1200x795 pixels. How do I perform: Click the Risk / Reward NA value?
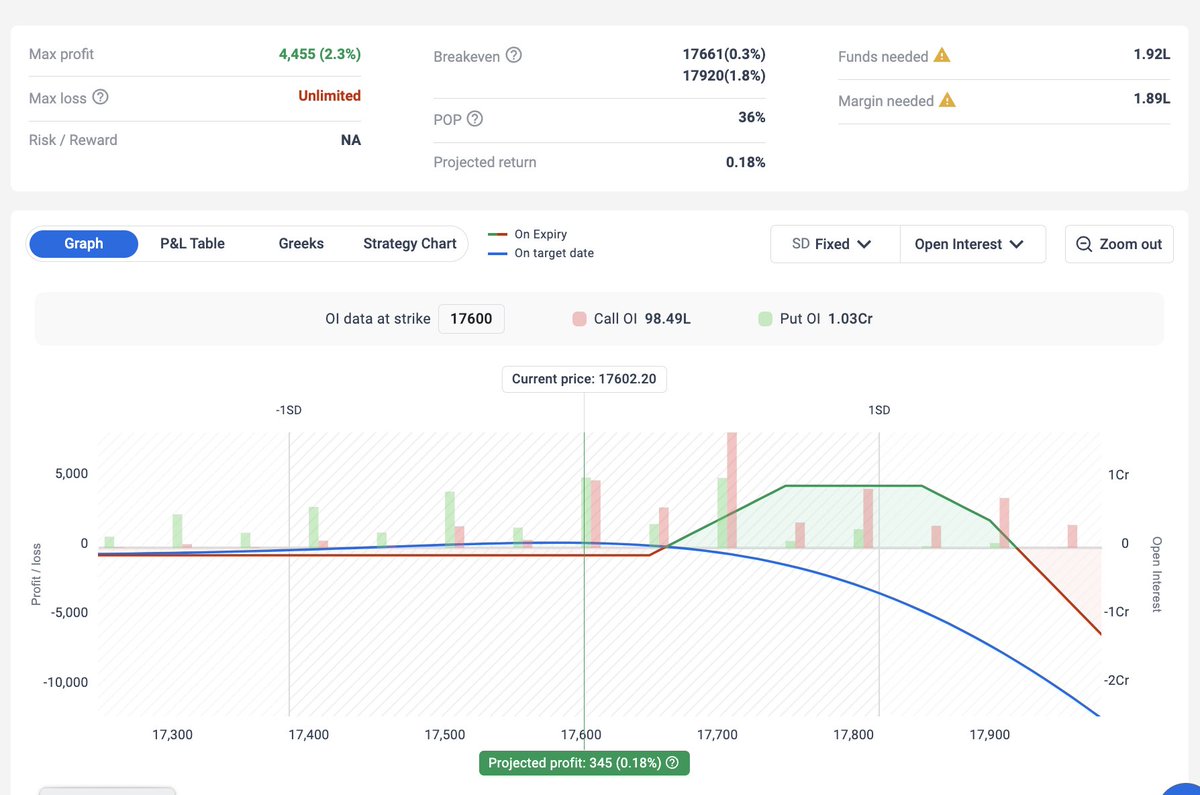click(x=351, y=140)
